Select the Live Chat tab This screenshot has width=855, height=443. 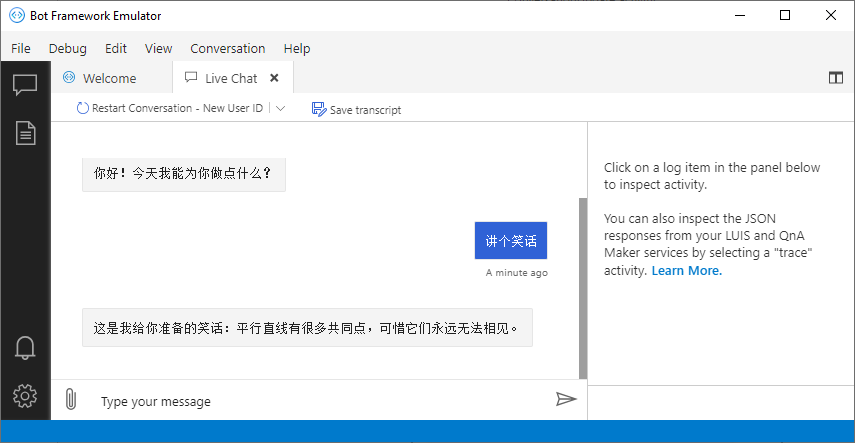[230, 78]
